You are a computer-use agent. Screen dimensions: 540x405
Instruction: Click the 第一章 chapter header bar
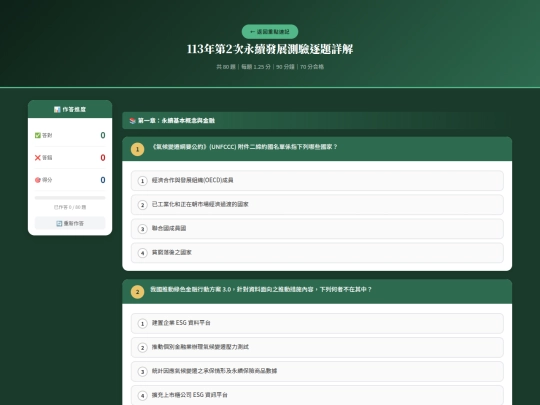317,121
